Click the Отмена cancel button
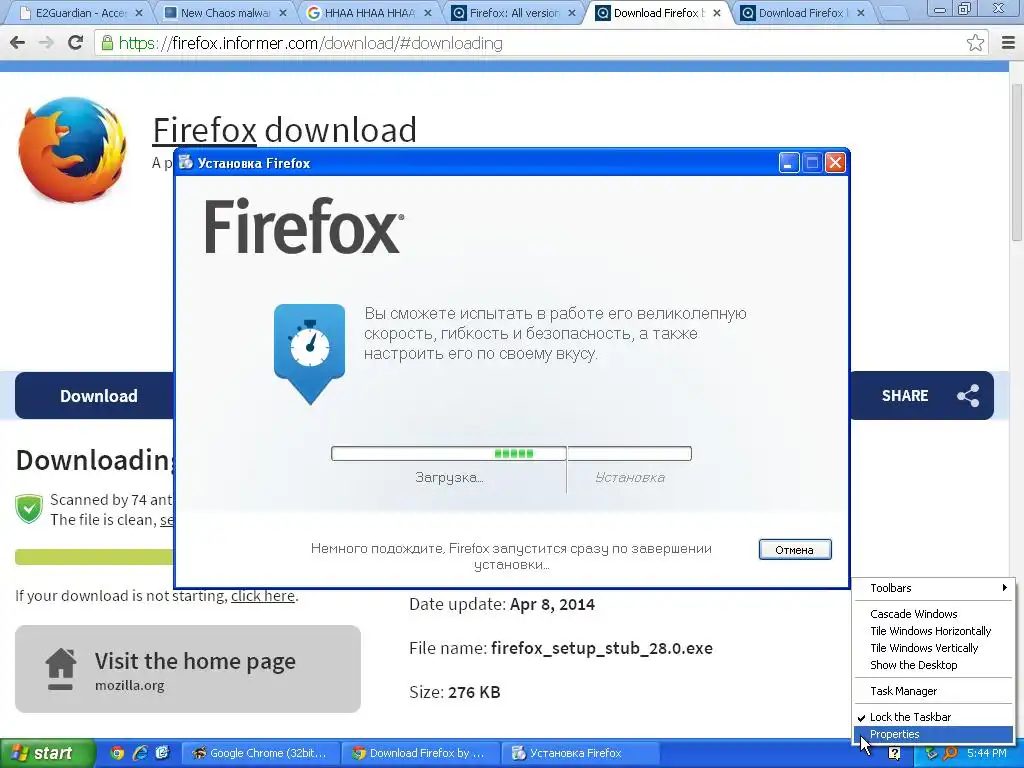The height and width of the screenshot is (768, 1024). [795, 549]
